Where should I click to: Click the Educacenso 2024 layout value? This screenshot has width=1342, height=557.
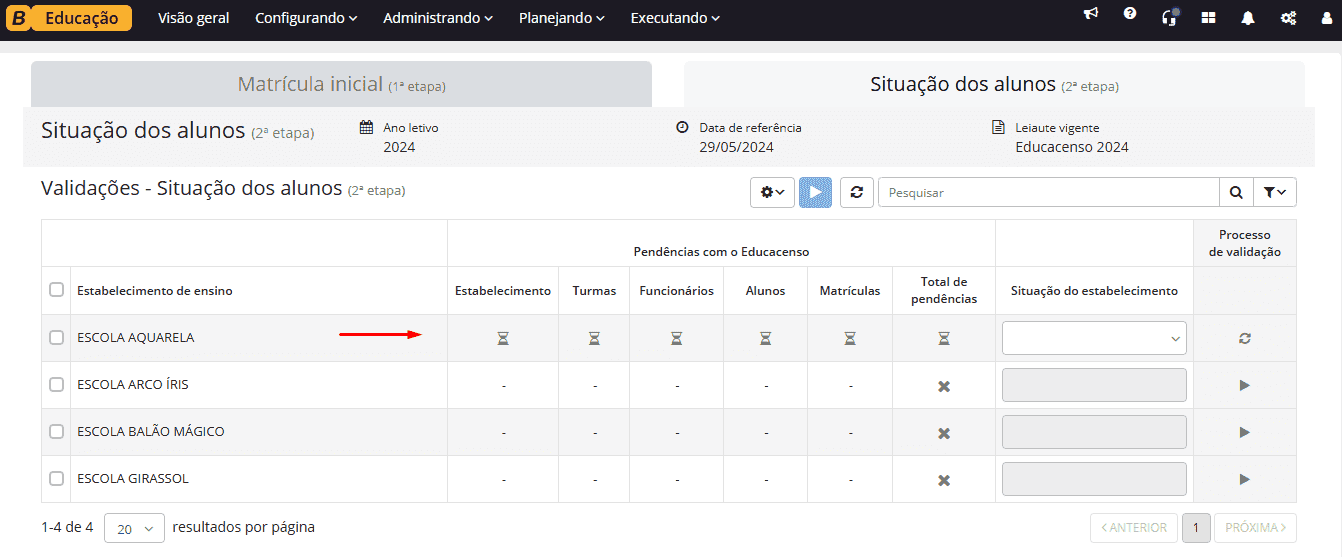pyautogui.click(x=1072, y=147)
